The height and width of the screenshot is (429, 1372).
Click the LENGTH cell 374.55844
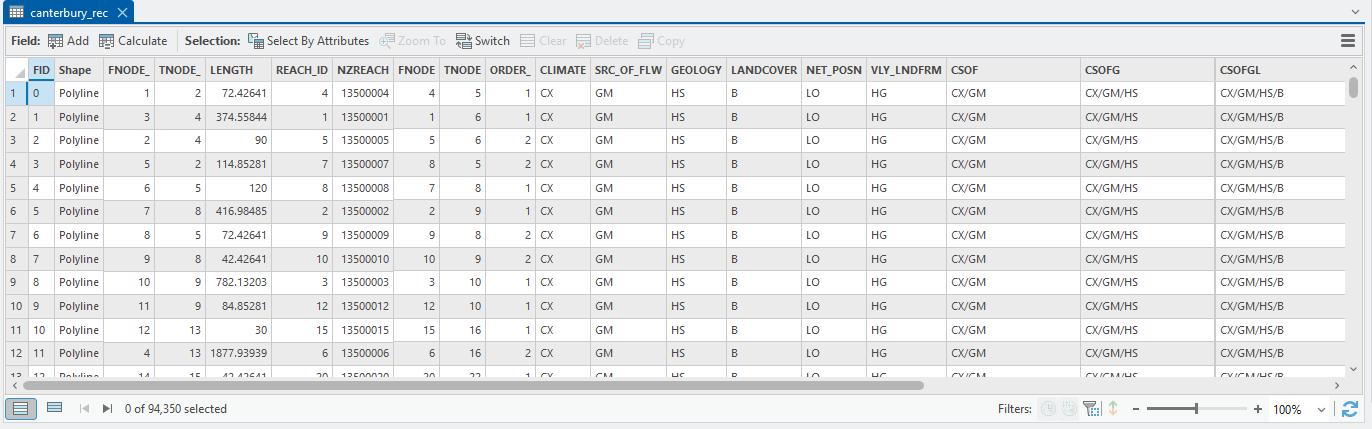[239, 116]
